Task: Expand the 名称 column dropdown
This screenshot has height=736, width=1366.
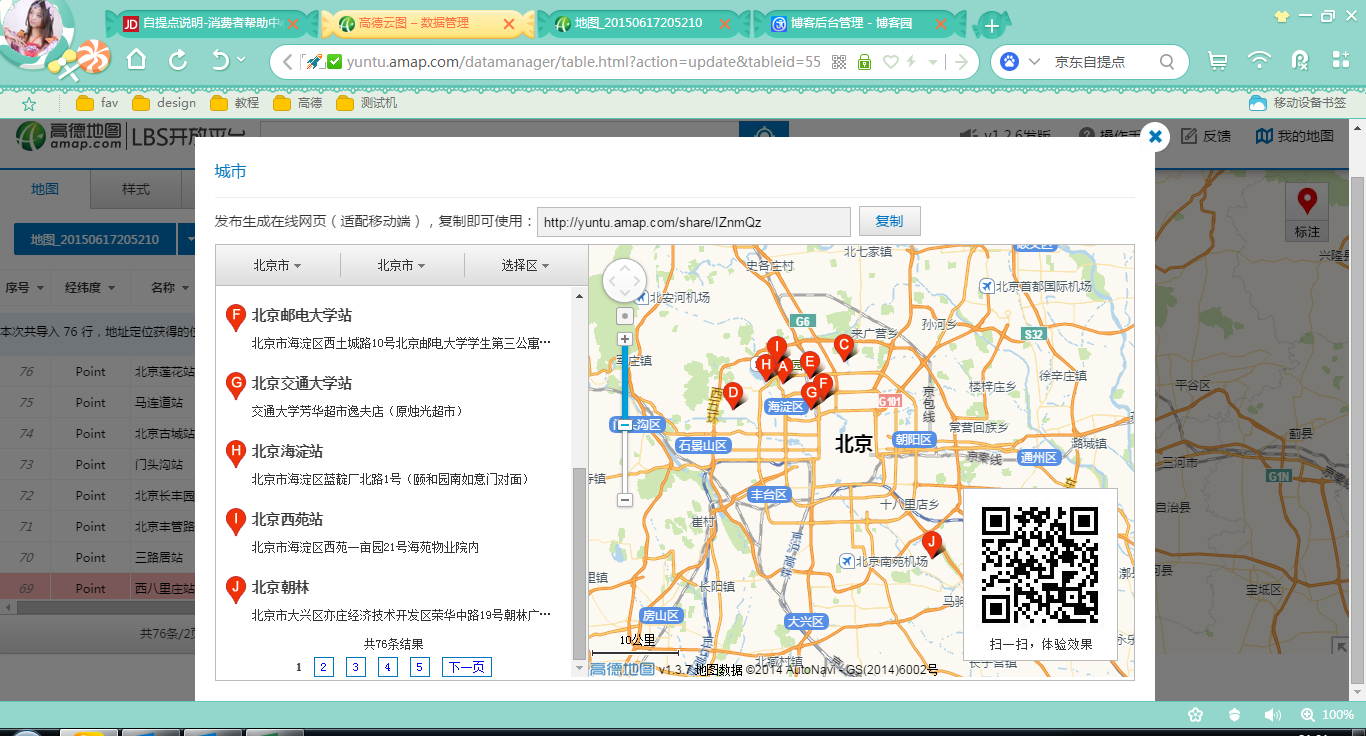Action: coord(185,288)
